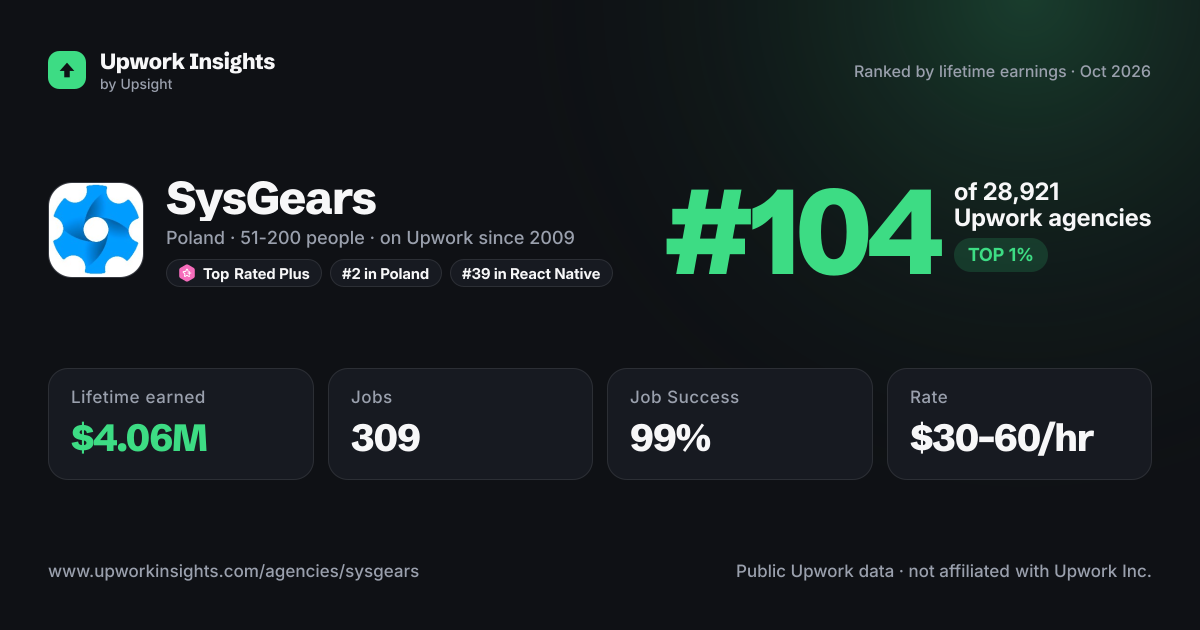Click the TOP 1% pill
The height and width of the screenshot is (630, 1200).
pyautogui.click(x=1000, y=255)
